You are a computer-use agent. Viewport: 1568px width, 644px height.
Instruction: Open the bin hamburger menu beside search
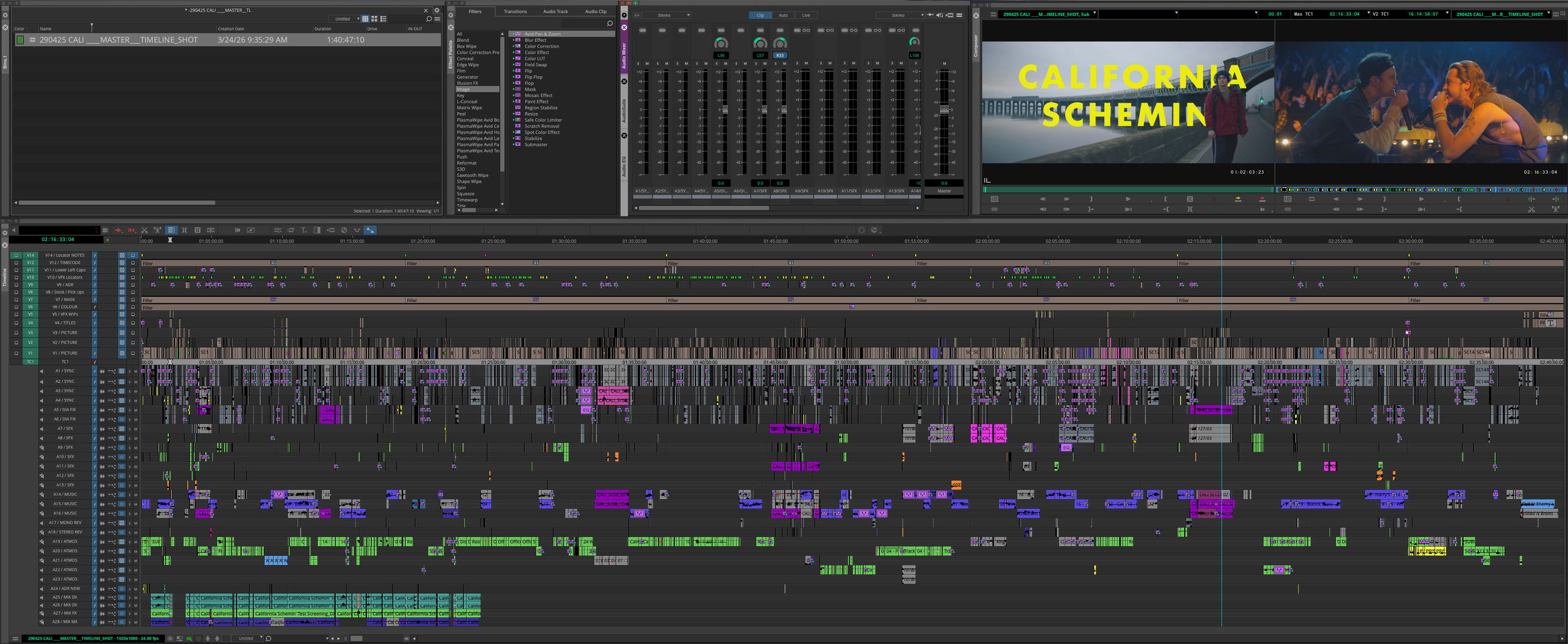pos(437,19)
